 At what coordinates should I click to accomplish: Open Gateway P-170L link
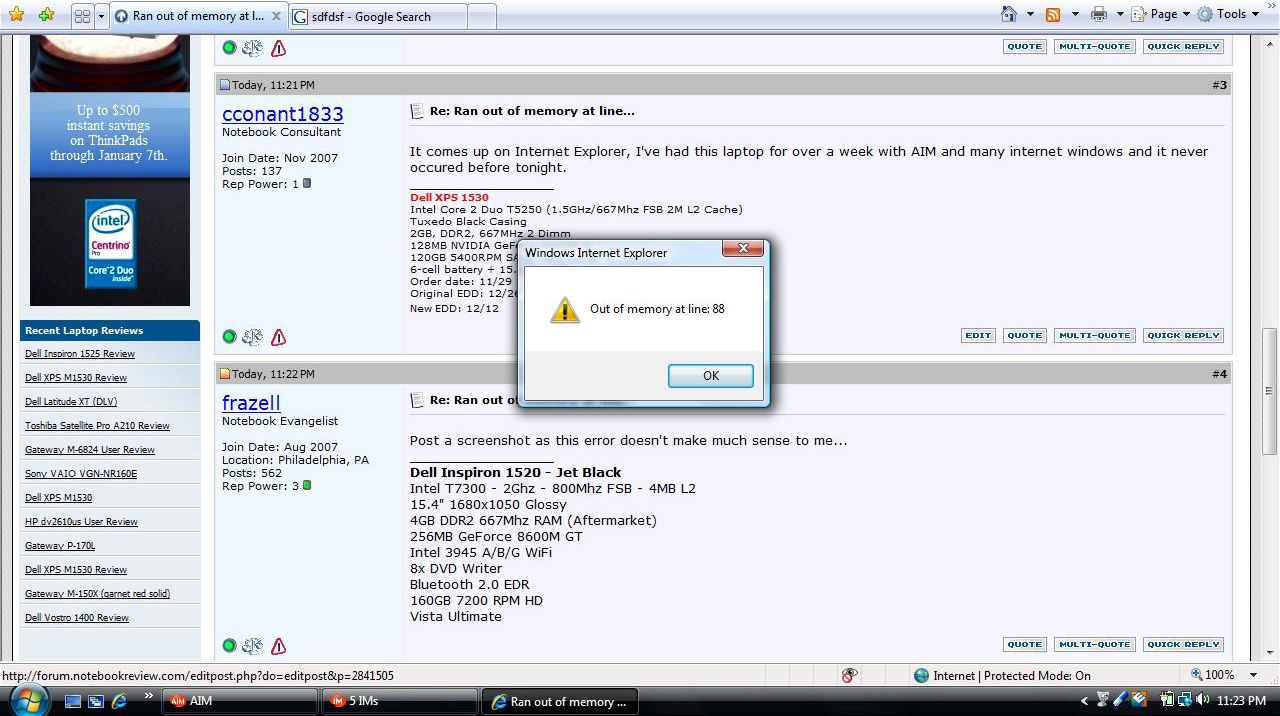click(60, 546)
